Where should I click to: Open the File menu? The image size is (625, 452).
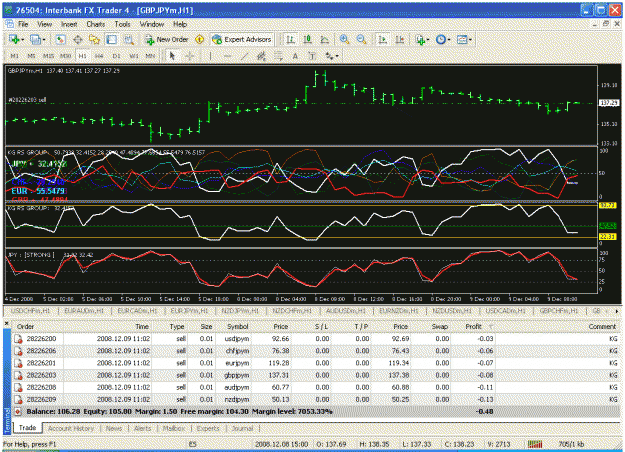(23, 24)
